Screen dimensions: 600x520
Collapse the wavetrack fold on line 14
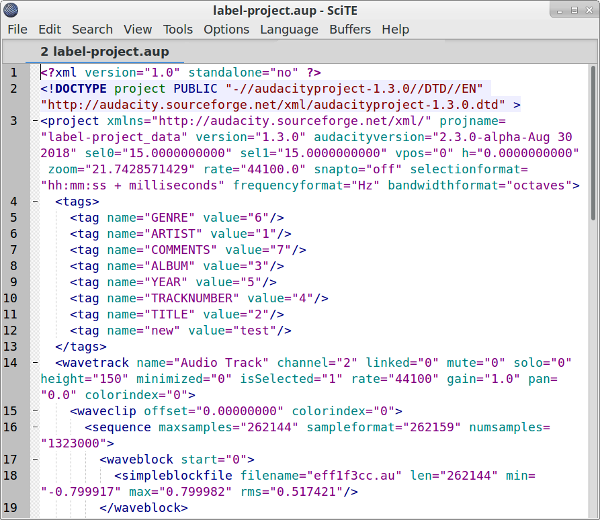[35, 362]
